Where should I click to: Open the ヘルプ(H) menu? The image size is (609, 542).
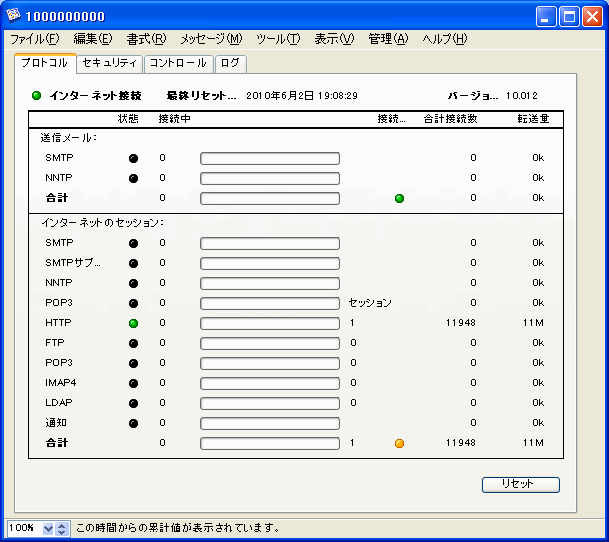tap(444, 39)
